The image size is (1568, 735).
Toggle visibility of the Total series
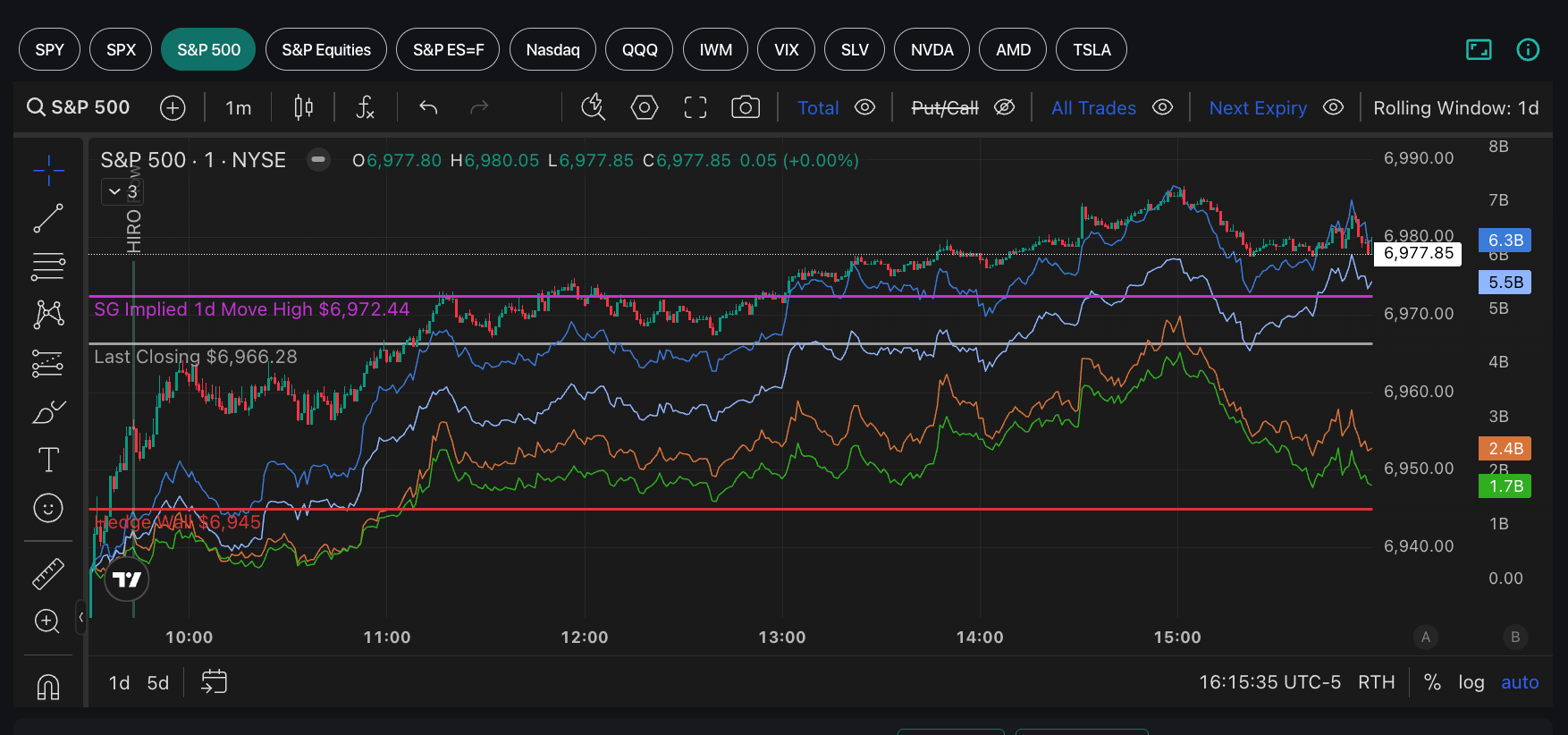click(x=864, y=107)
